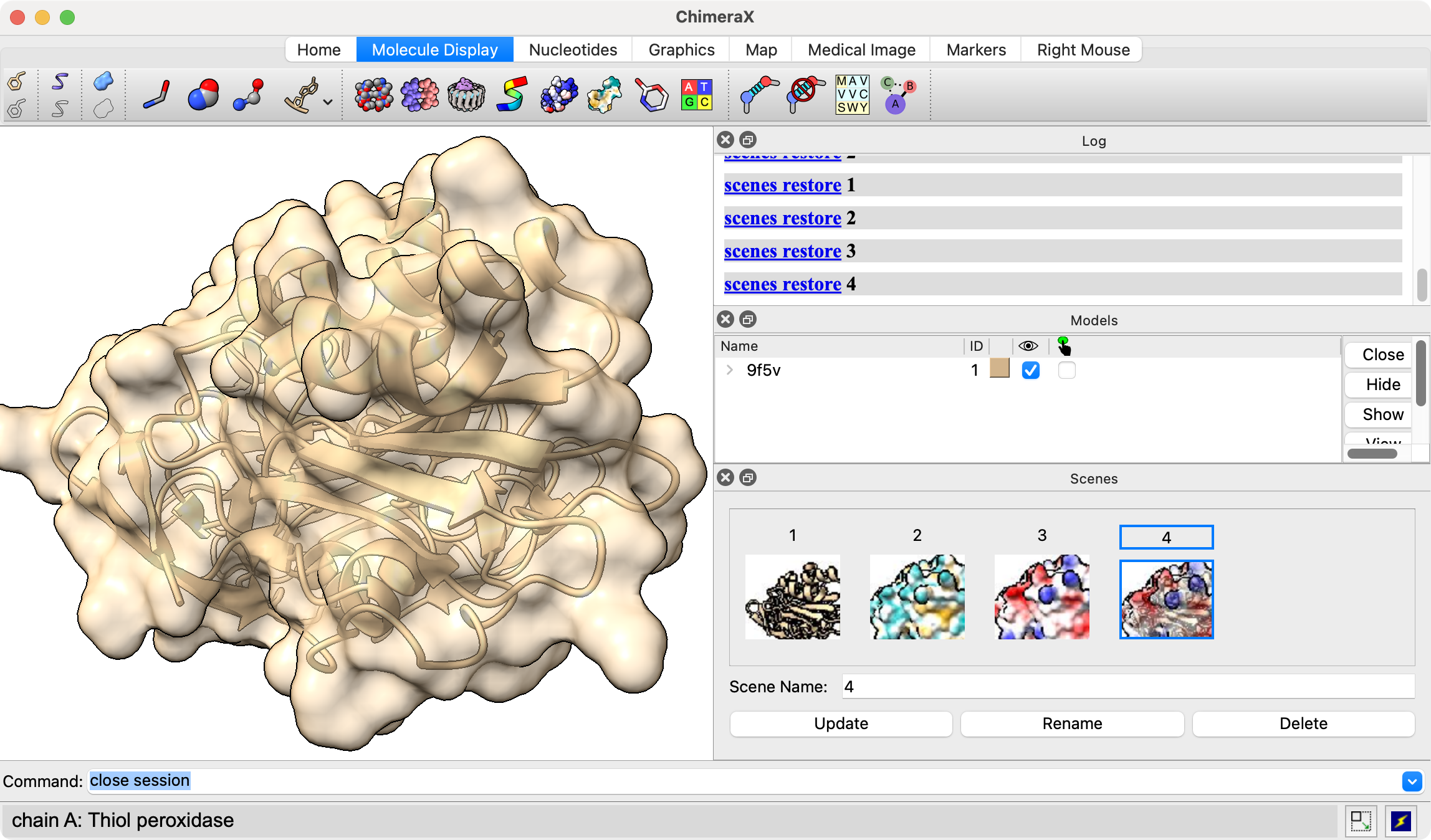Viewport: 1431px width, 840px height.
Task: Select the sphere style icon
Action: pyautogui.click(x=203, y=95)
